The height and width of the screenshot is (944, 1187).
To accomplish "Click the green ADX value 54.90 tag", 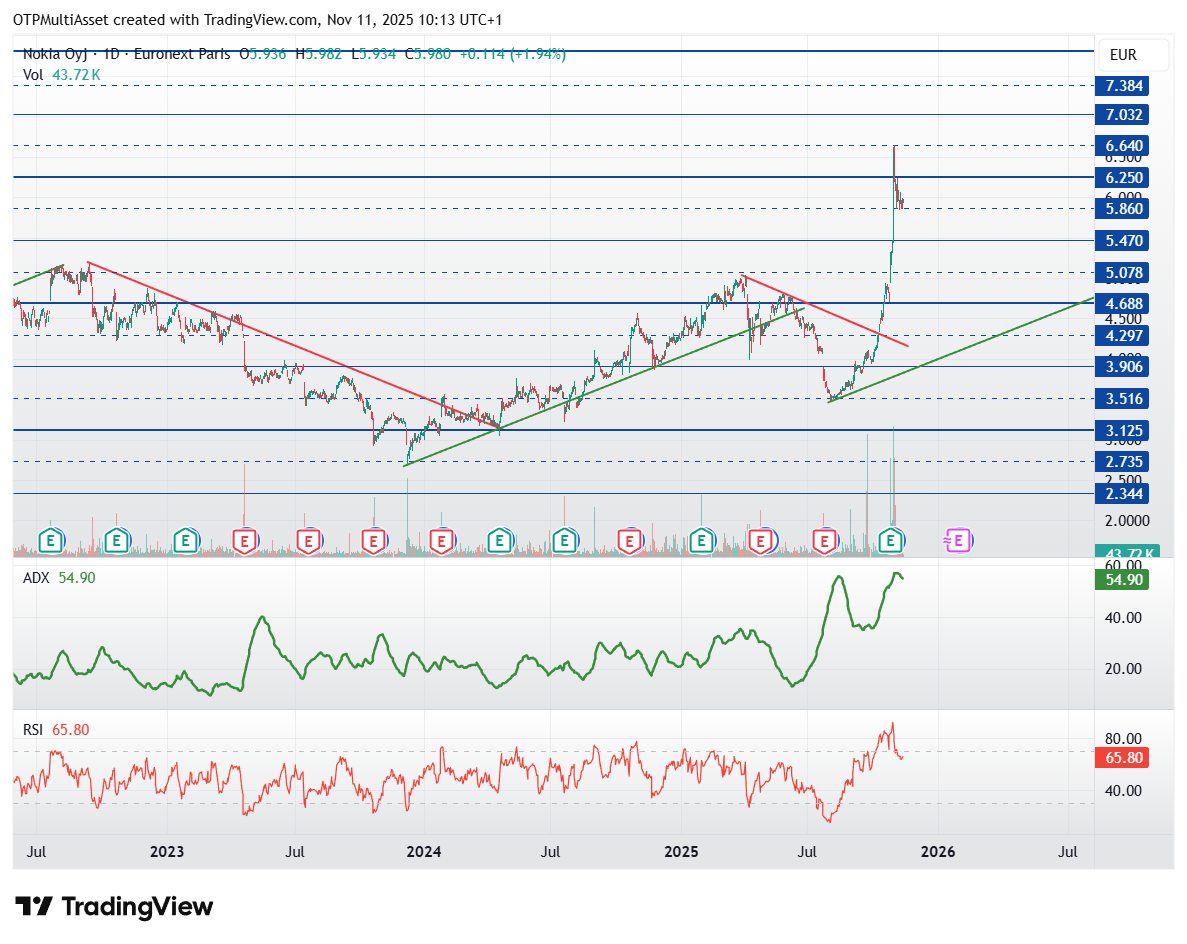I will tap(1124, 580).
